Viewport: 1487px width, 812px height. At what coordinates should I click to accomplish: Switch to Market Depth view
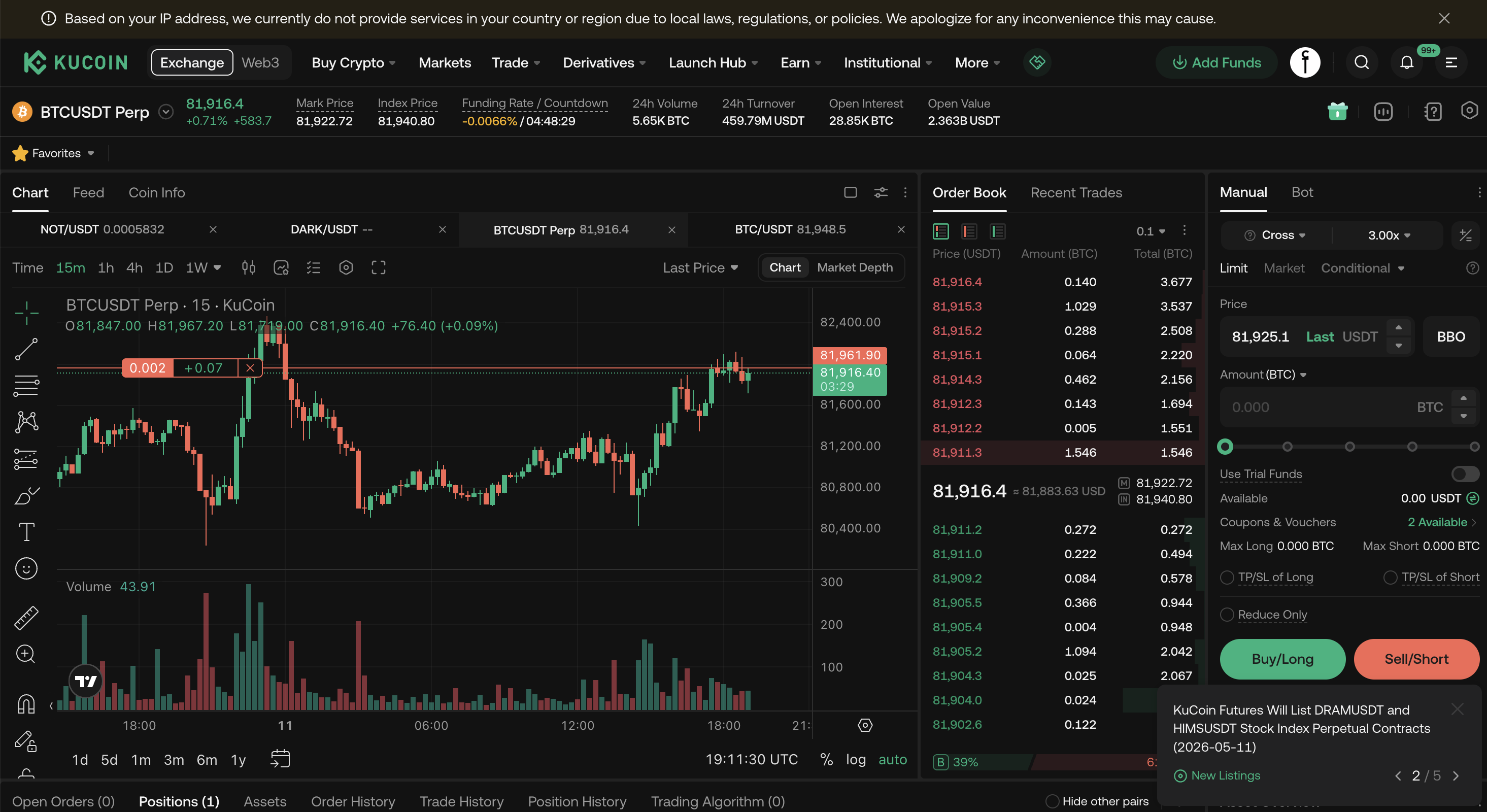pos(855,267)
